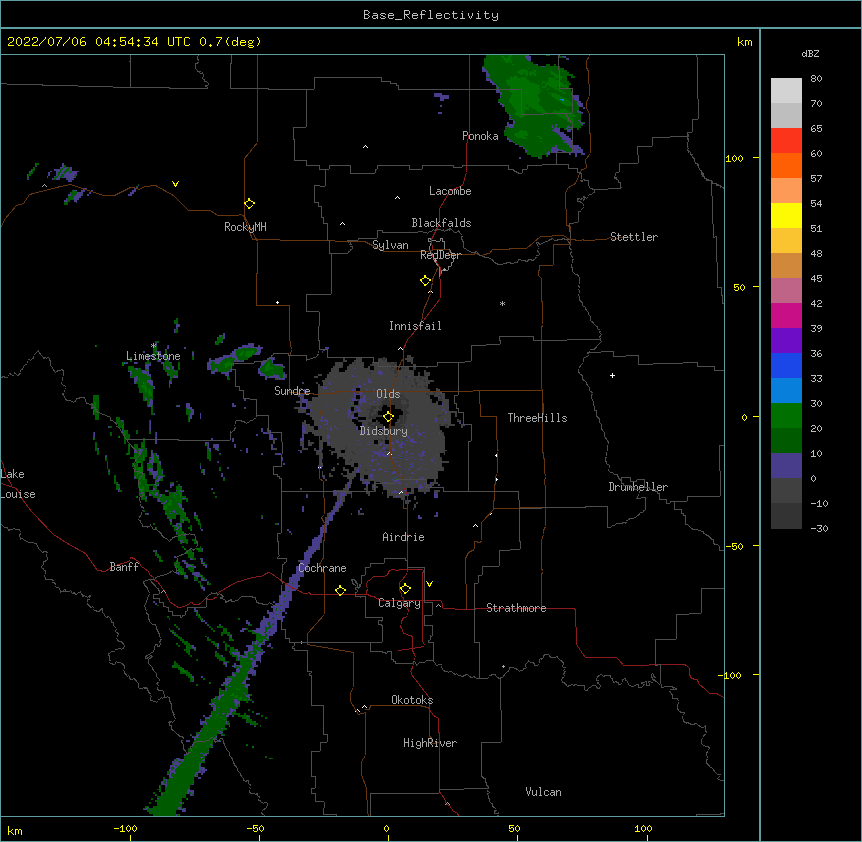The image size is (862, 842).
Task: Click the Innisfail town label
Action: [x=415, y=326]
